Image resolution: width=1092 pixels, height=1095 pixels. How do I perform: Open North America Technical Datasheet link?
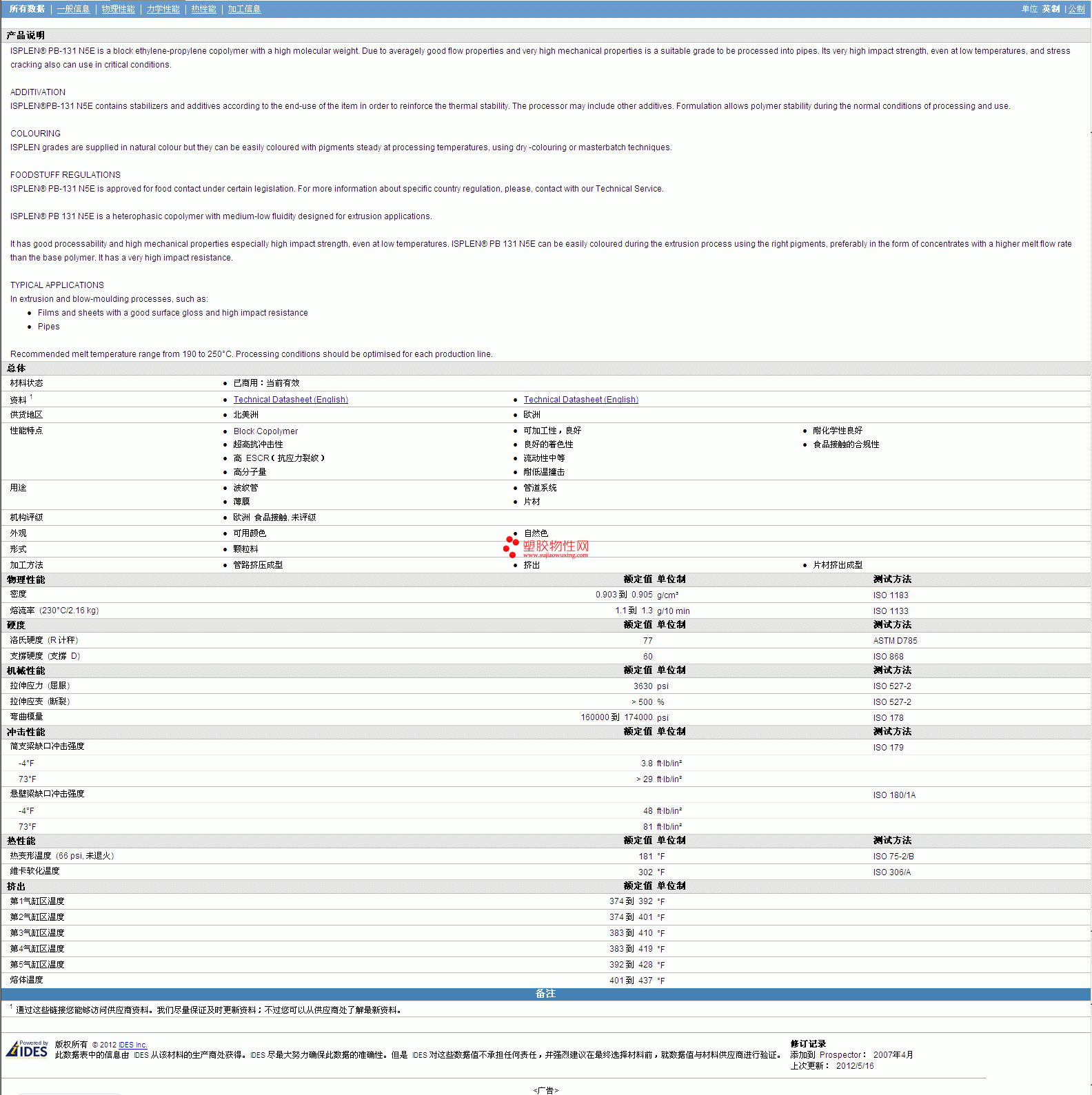click(290, 400)
